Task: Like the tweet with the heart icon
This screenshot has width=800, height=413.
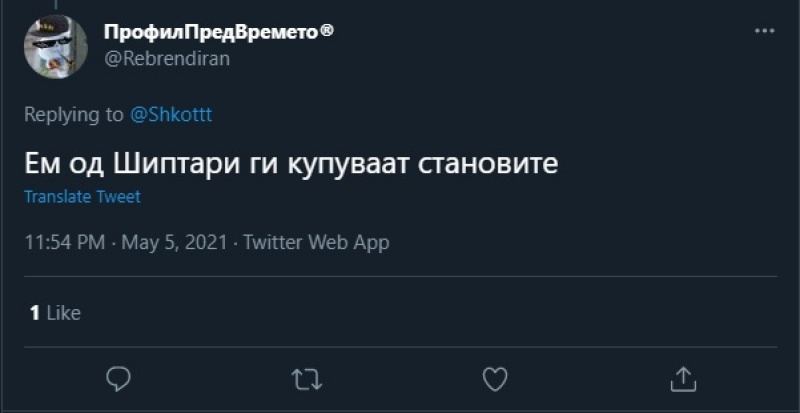Action: pos(494,378)
